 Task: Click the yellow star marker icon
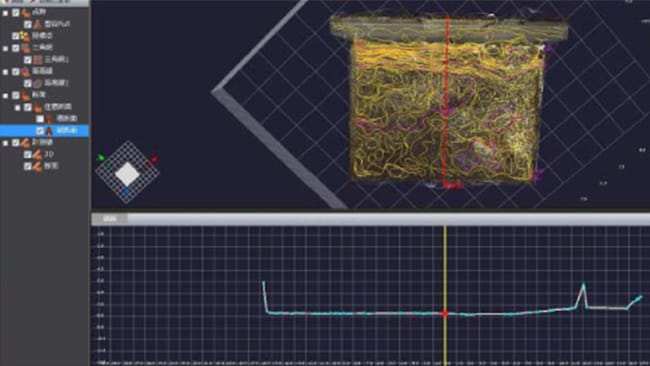point(25,36)
